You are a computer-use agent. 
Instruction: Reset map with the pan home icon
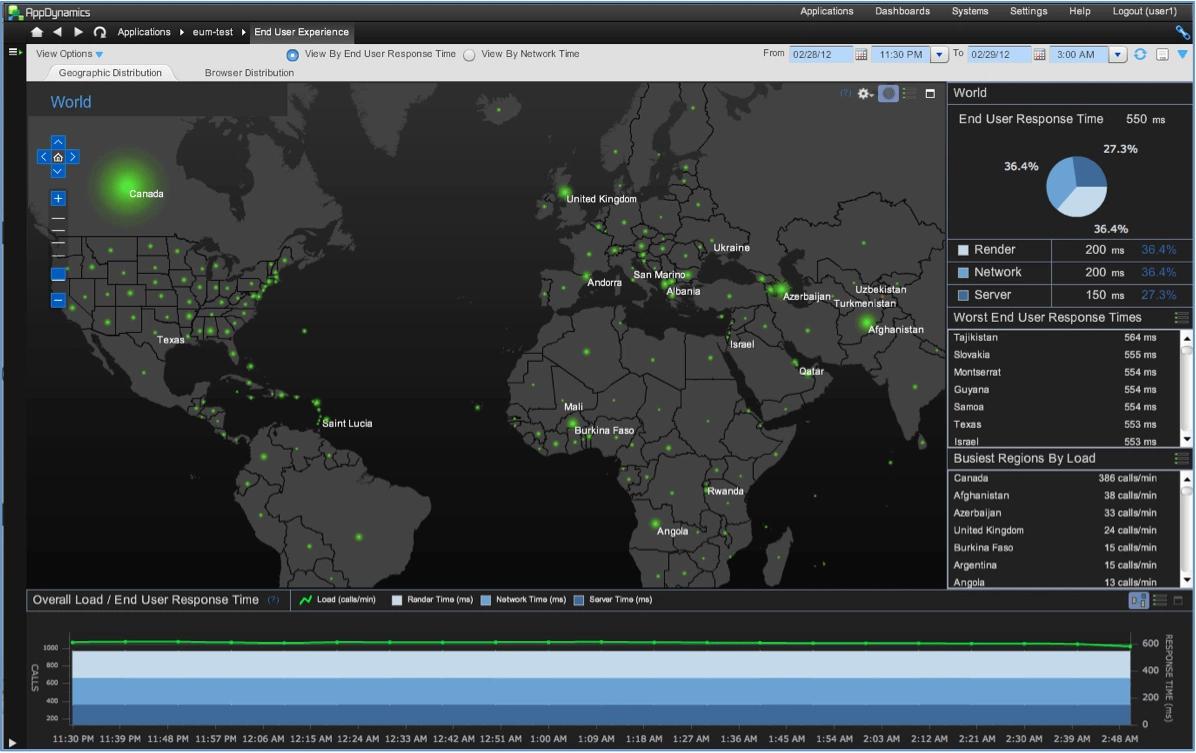click(x=58, y=157)
